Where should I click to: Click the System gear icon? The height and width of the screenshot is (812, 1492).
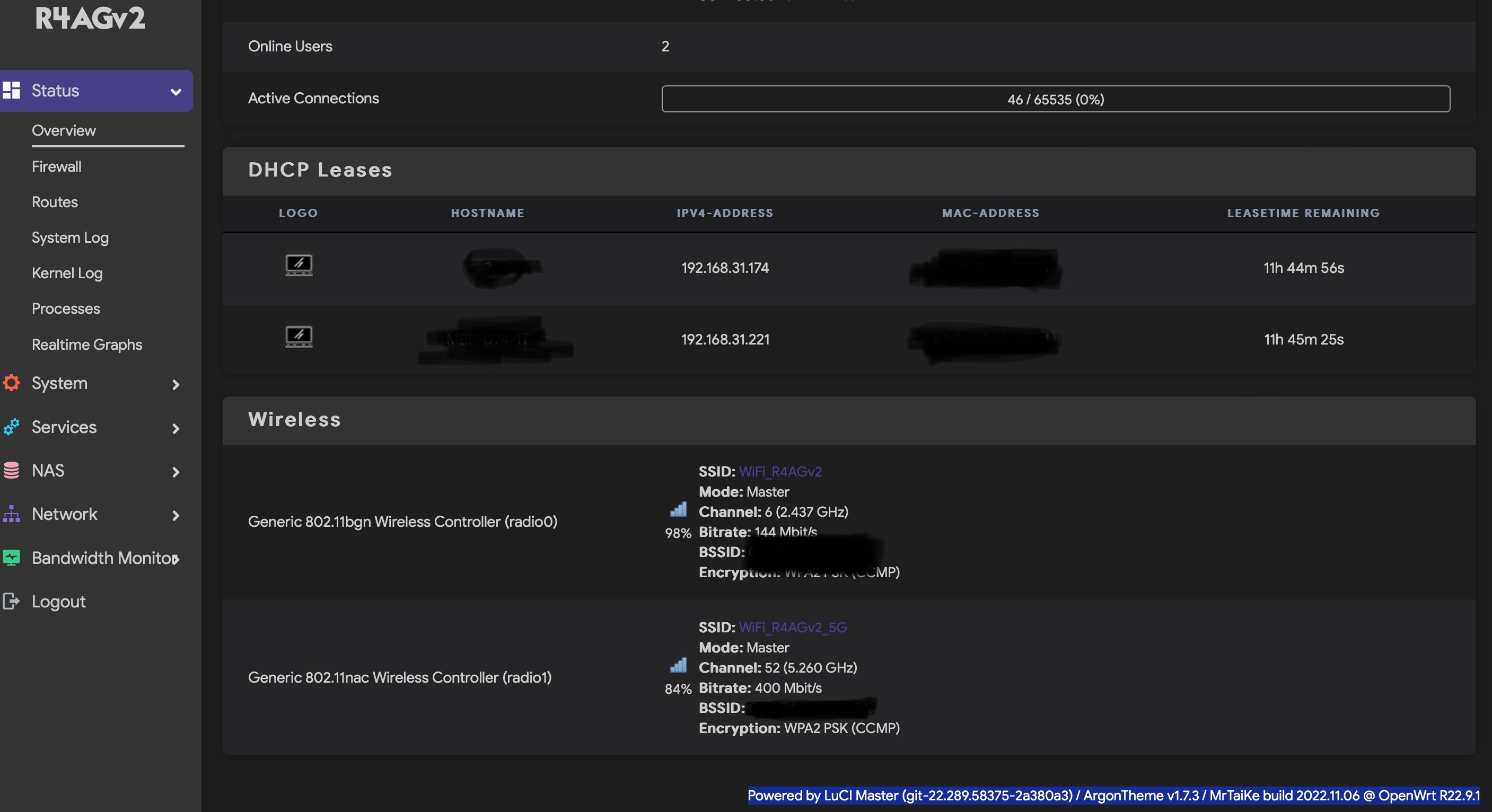12,383
